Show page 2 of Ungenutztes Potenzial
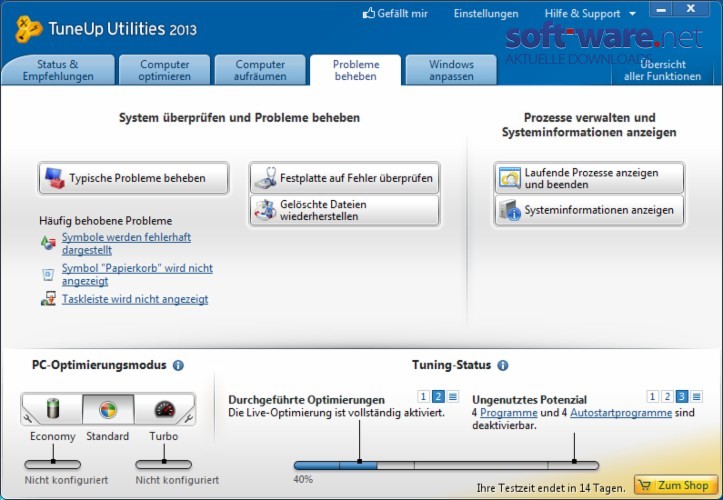The image size is (723, 500). tap(667, 396)
